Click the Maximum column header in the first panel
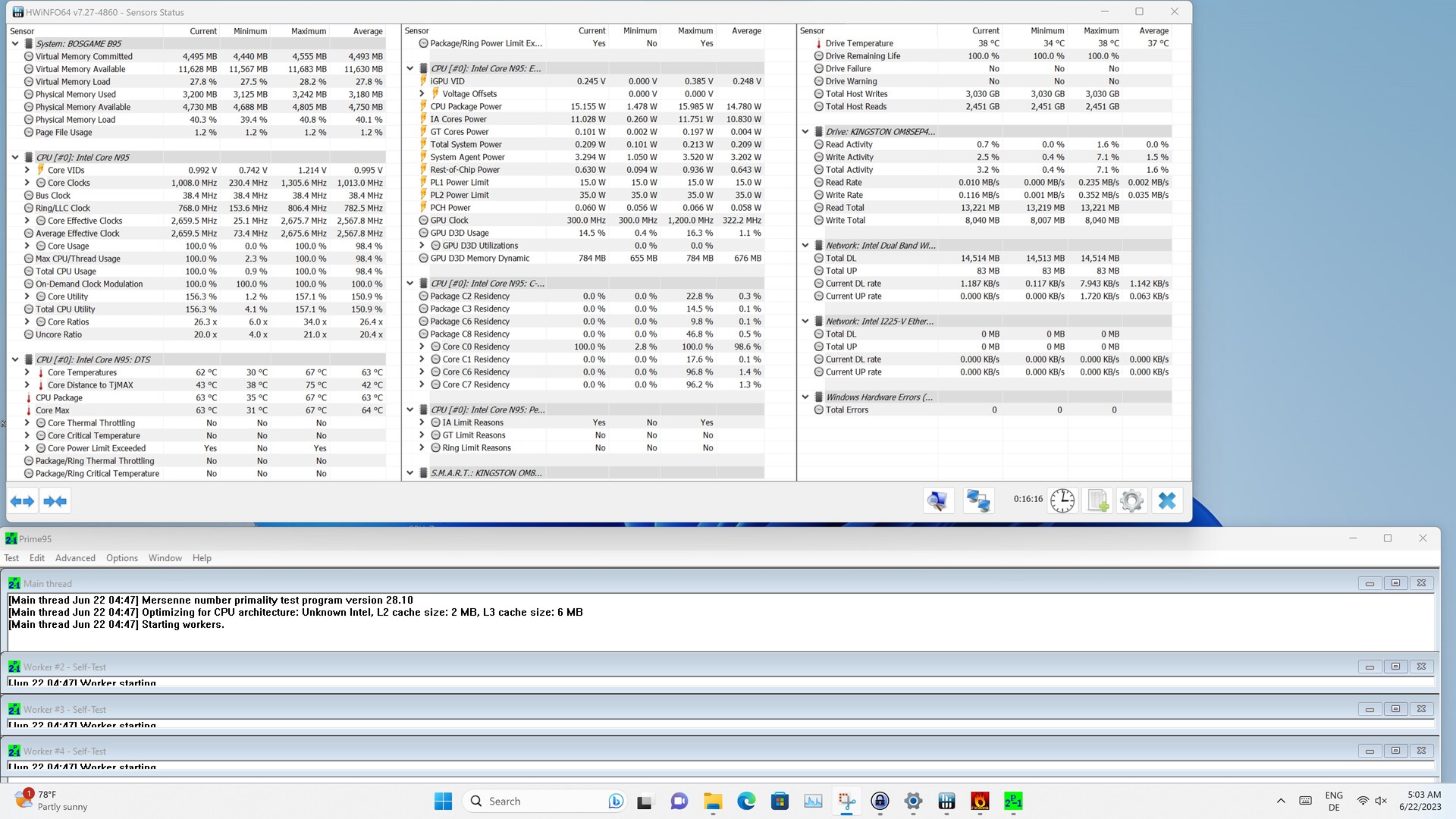 [308, 31]
